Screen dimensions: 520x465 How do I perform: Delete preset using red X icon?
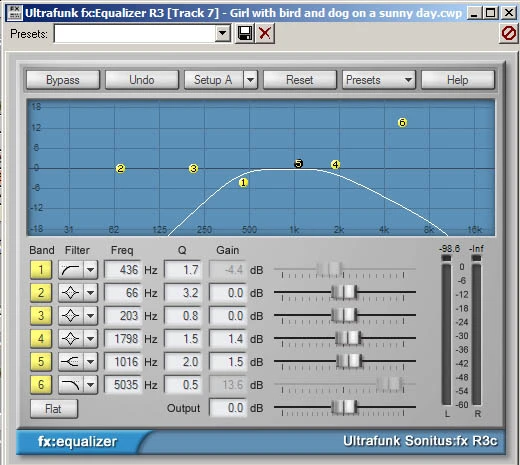click(x=265, y=33)
